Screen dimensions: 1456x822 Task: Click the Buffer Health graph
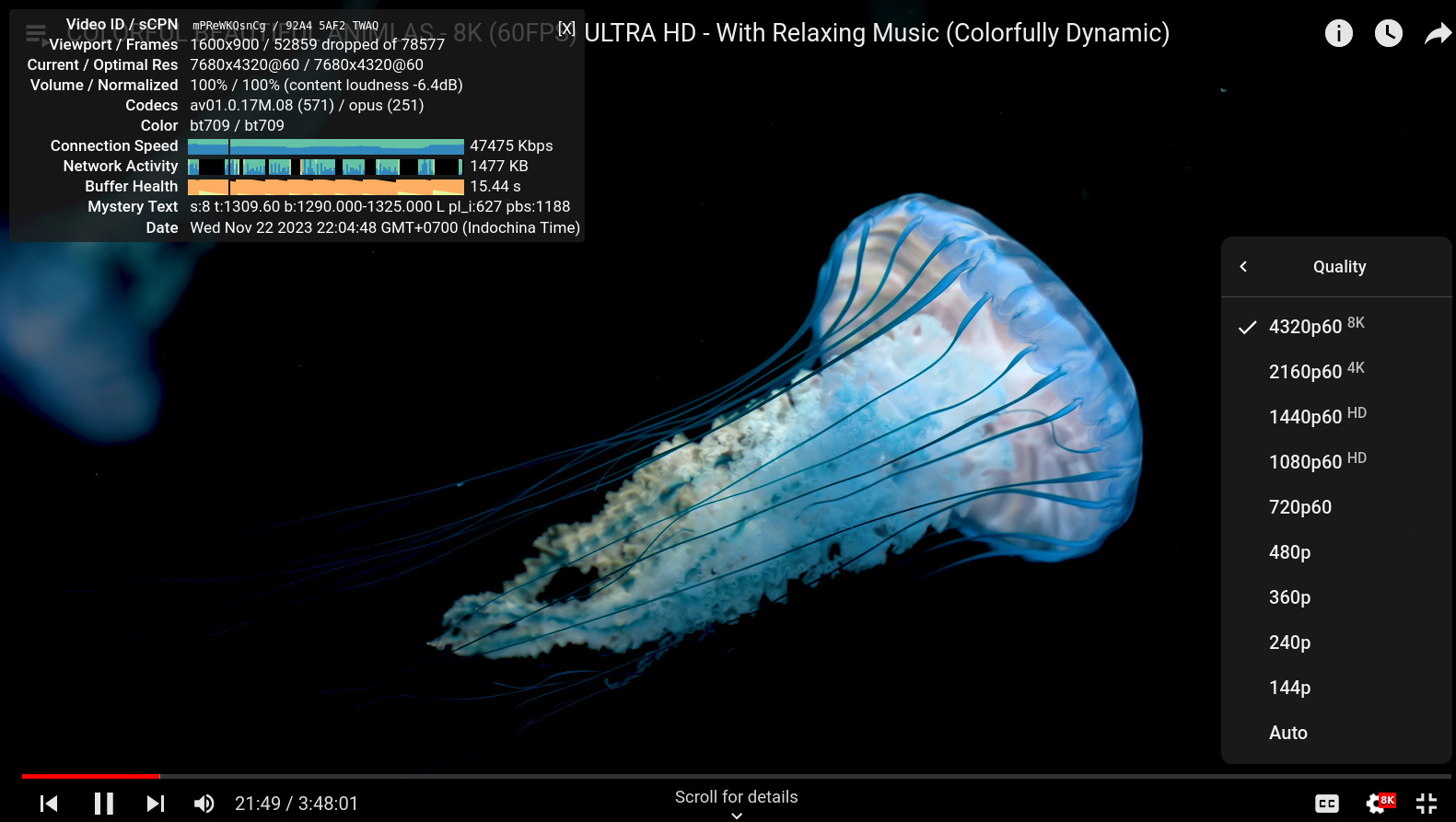click(325, 187)
